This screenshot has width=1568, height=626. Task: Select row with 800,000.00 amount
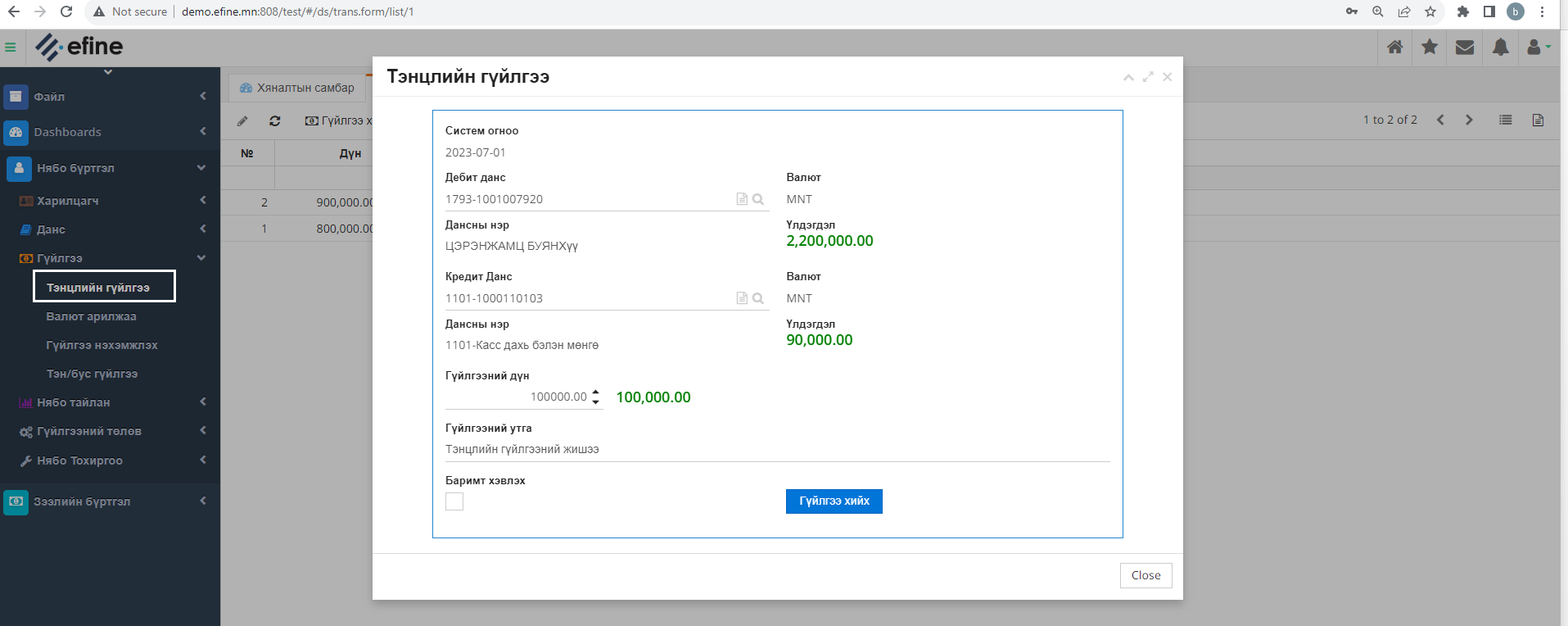pyautogui.click(x=296, y=229)
